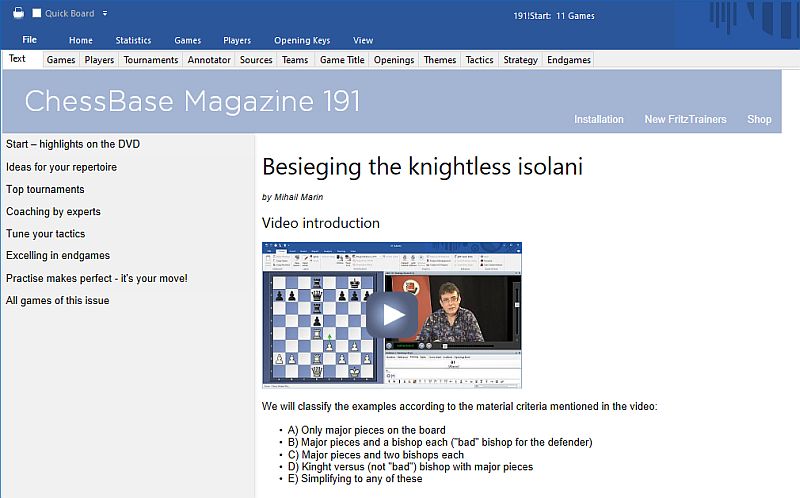
Task: Select the Endgames tab
Action: [568, 60]
